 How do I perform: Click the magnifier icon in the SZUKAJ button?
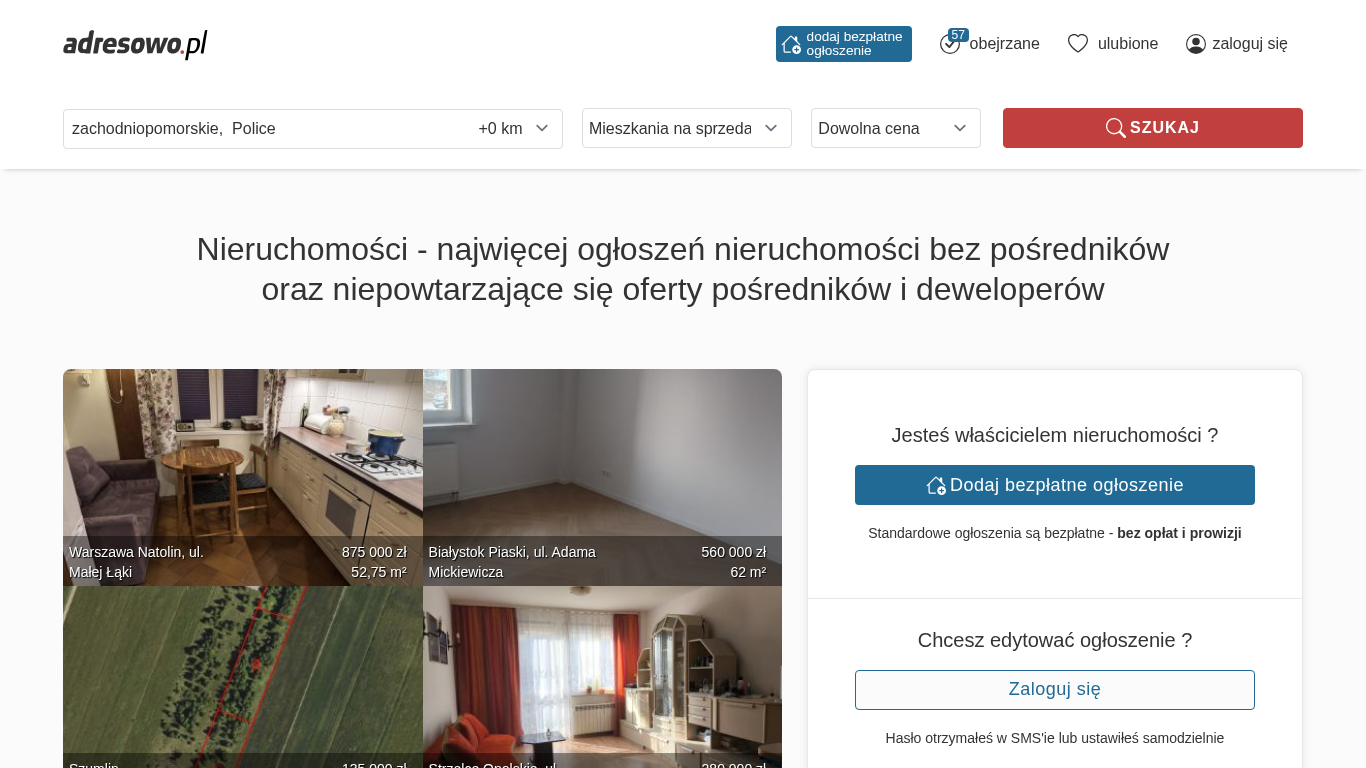pos(1116,128)
